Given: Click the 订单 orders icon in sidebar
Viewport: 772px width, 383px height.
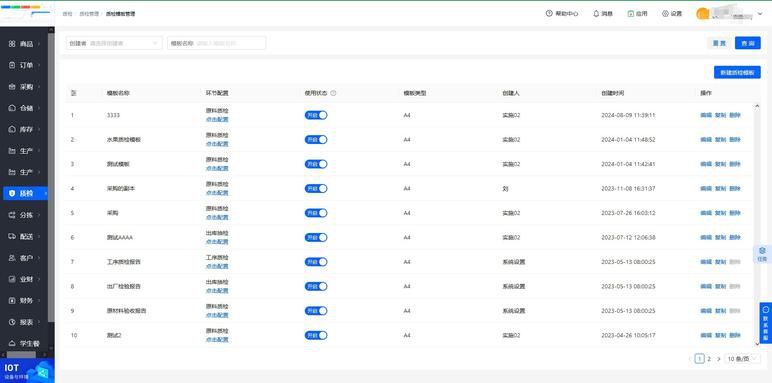Looking at the screenshot, I should click(12, 65).
